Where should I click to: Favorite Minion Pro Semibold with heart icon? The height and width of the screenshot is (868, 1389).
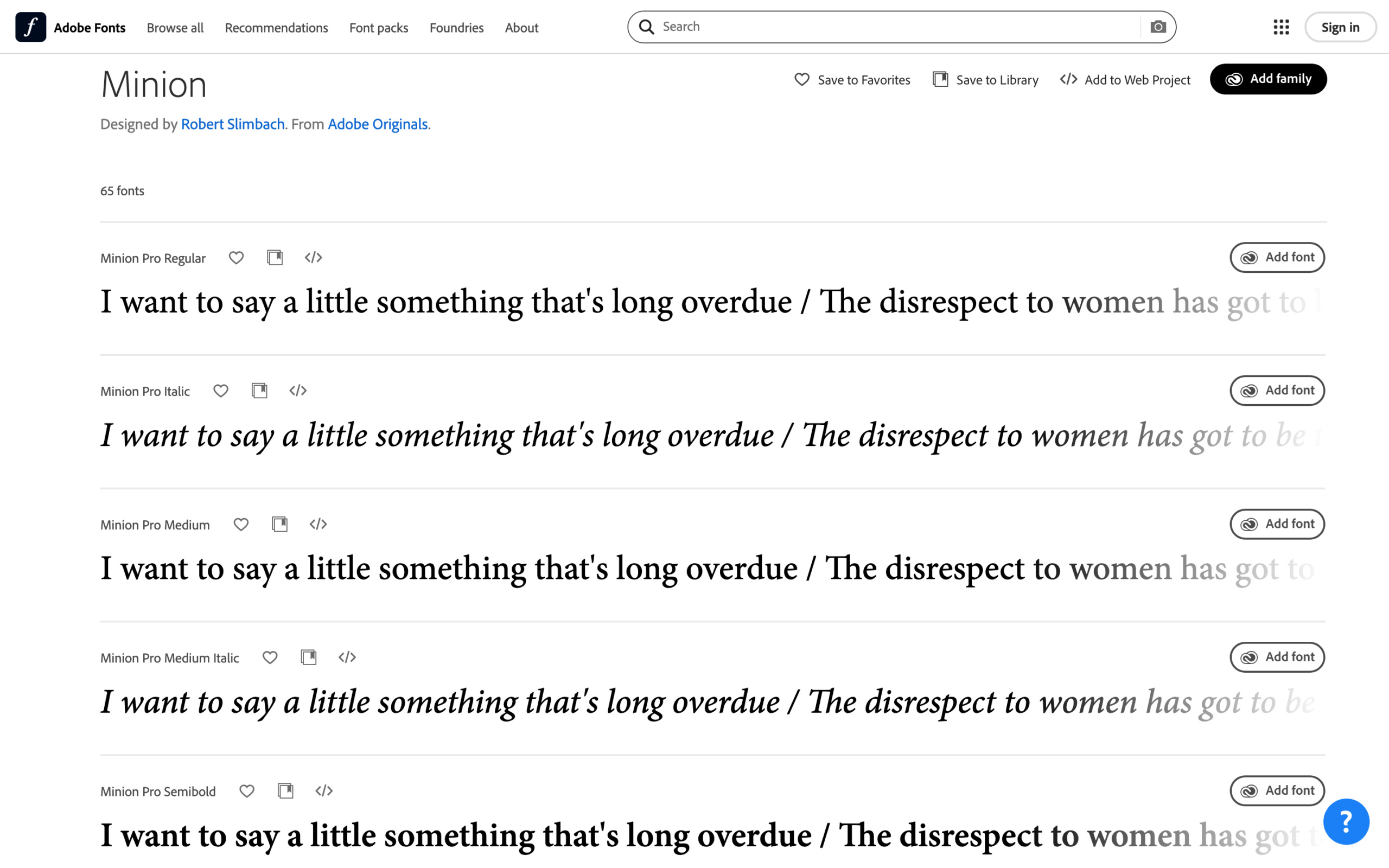247,791
